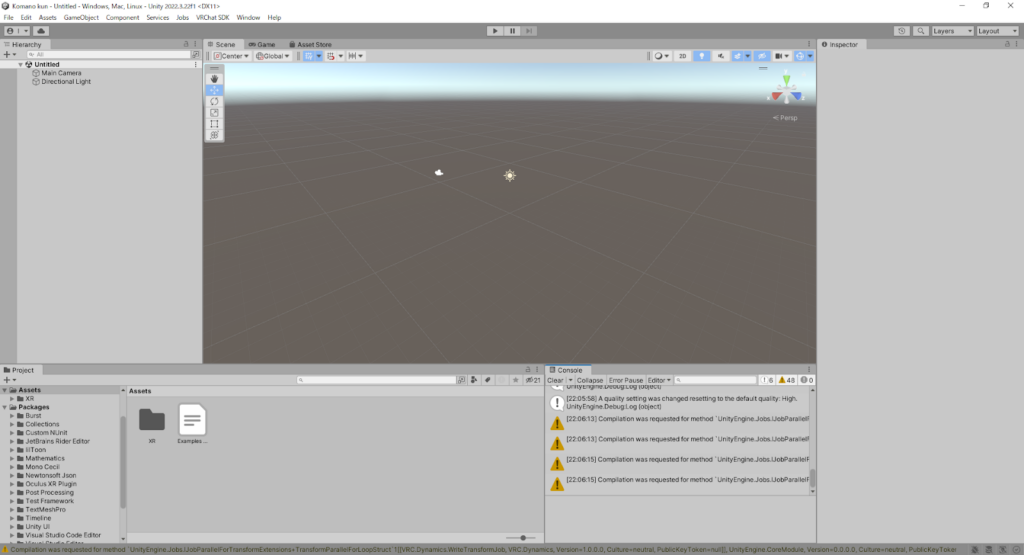Open the hidden packages count icon
This screenshot has width=1024, height=555.
pos(533,380)
